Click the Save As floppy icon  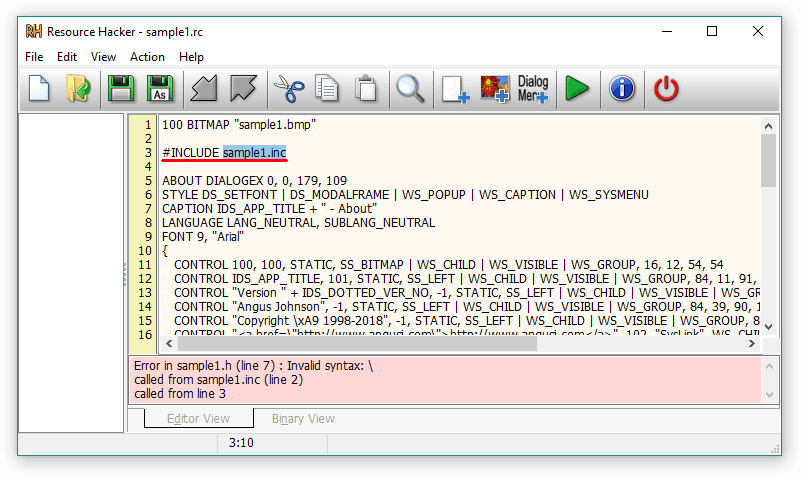(159, 89)
